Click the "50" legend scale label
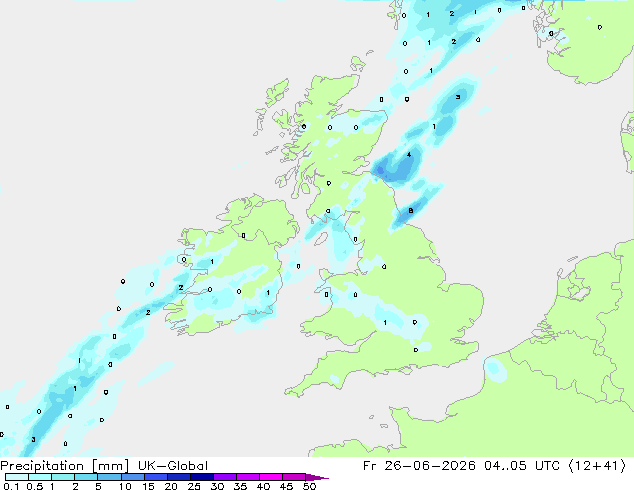Image resolution: width=634 pixels, height=490 pixels. [309, 486]
